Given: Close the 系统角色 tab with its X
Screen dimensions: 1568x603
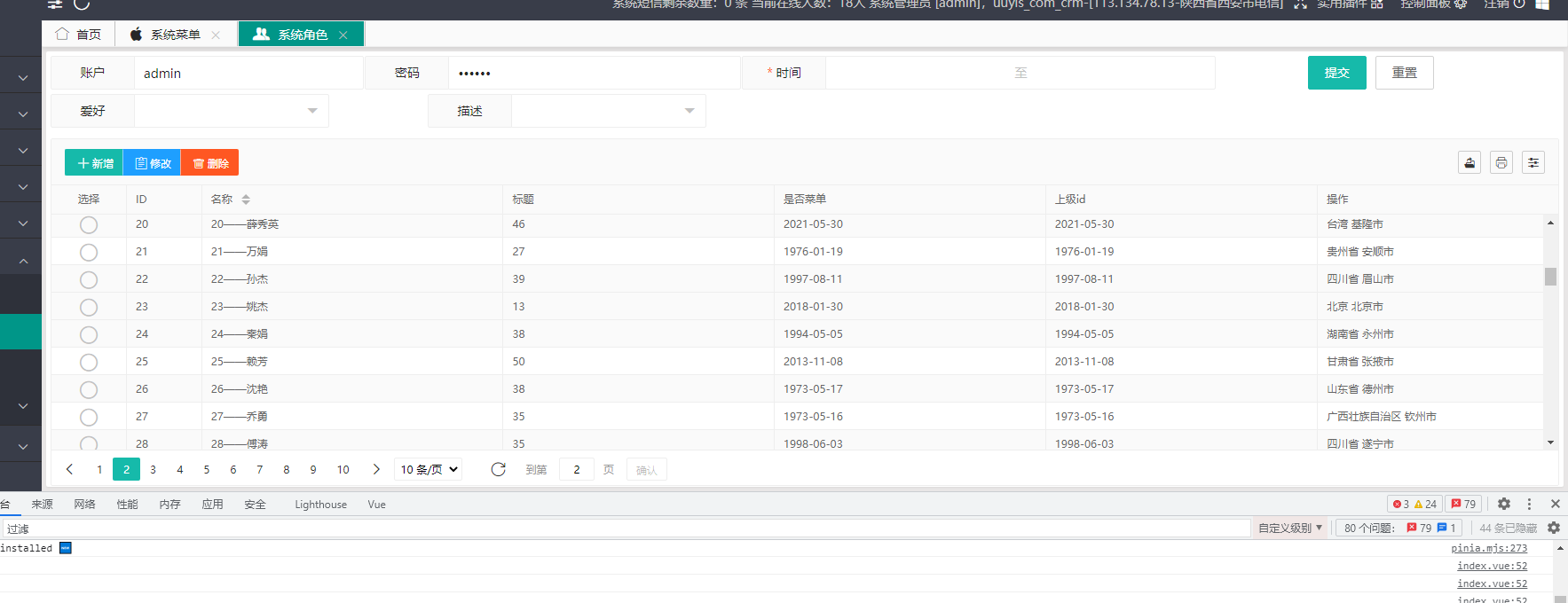Looking at the screenshot, I should 343,35.
